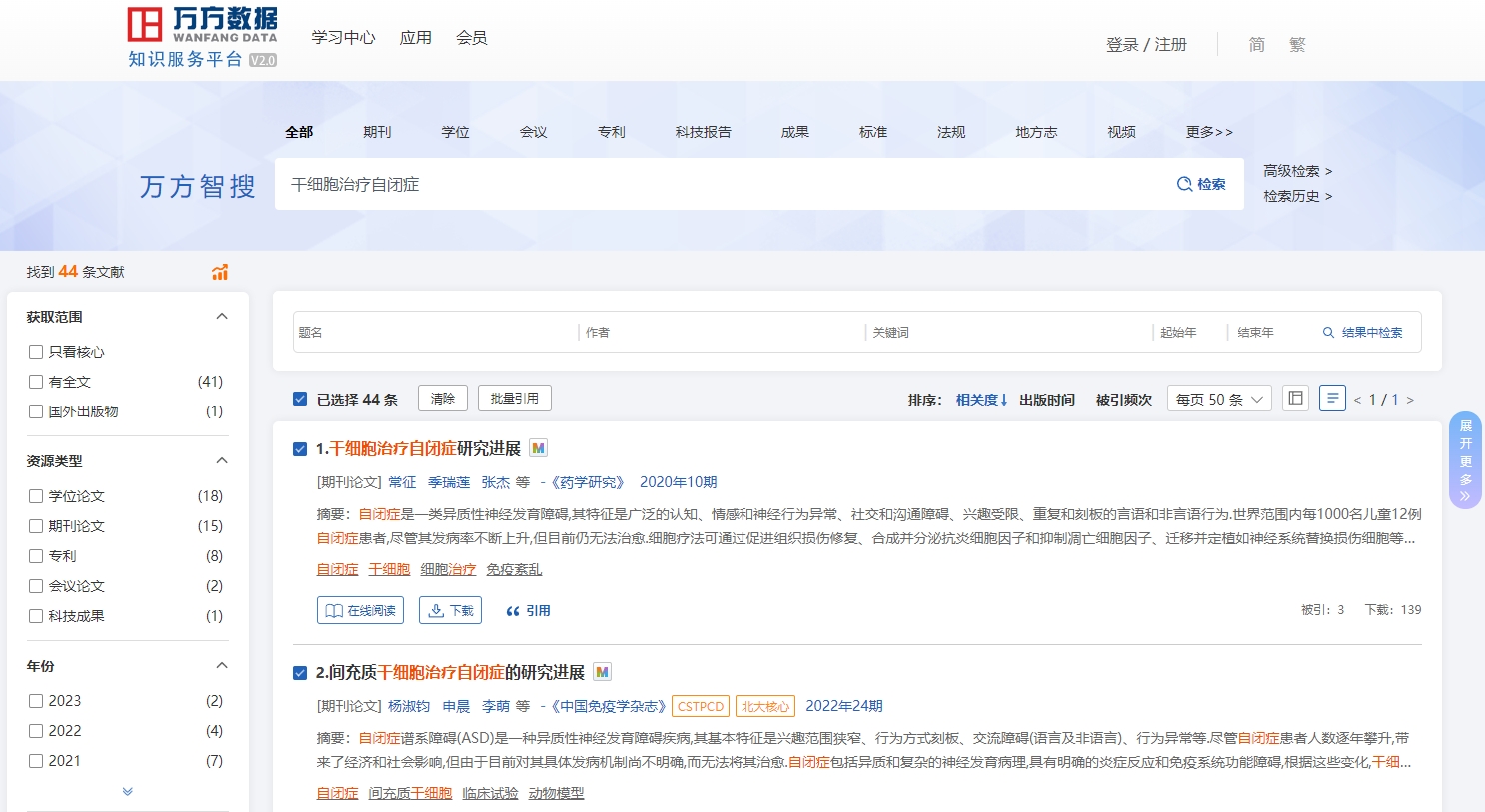Collapse the 年份 filter section
1485x812 pixels.
pyautogui.click(x=222, y=665)
